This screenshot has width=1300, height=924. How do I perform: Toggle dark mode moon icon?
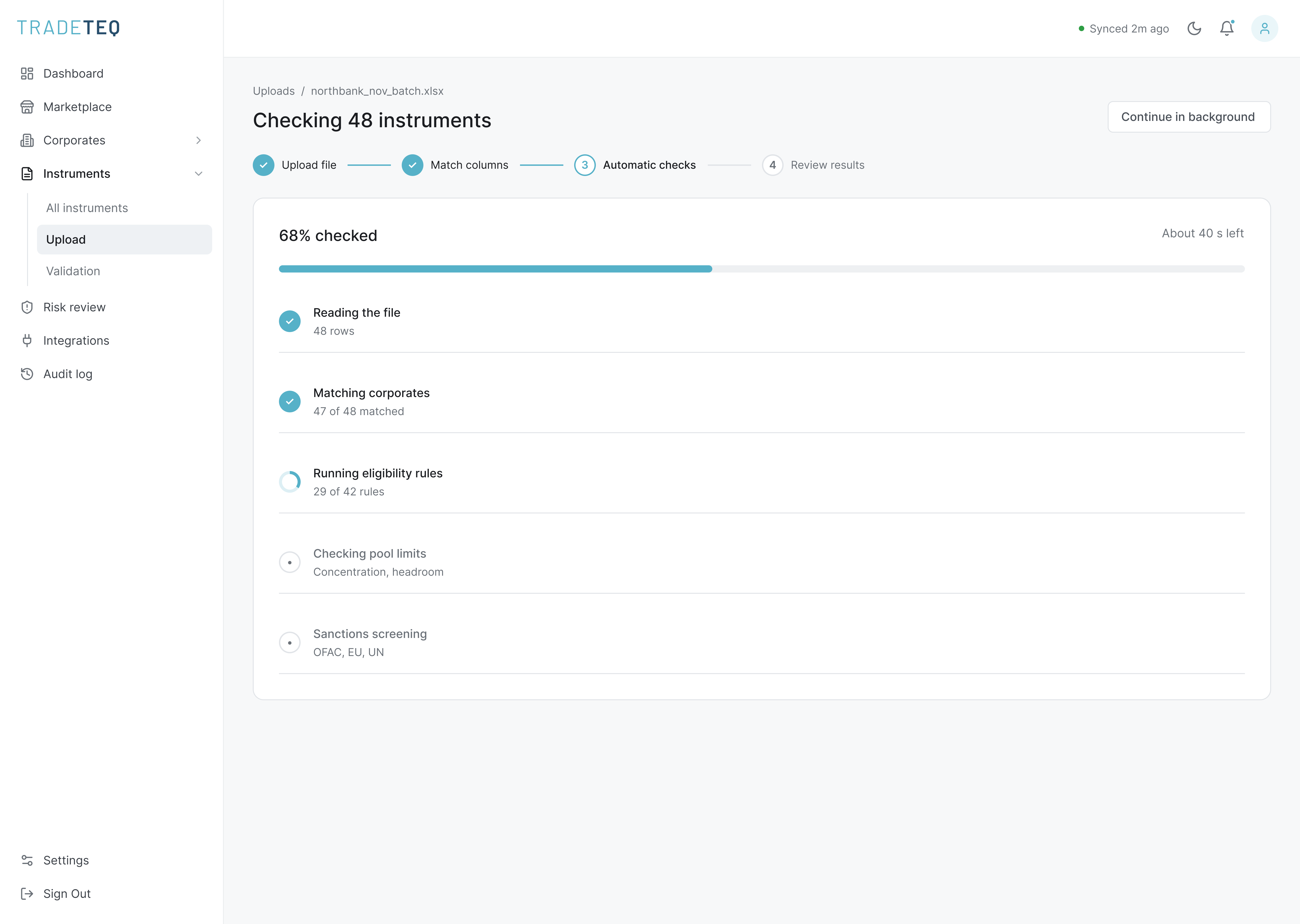point(1194,28)
